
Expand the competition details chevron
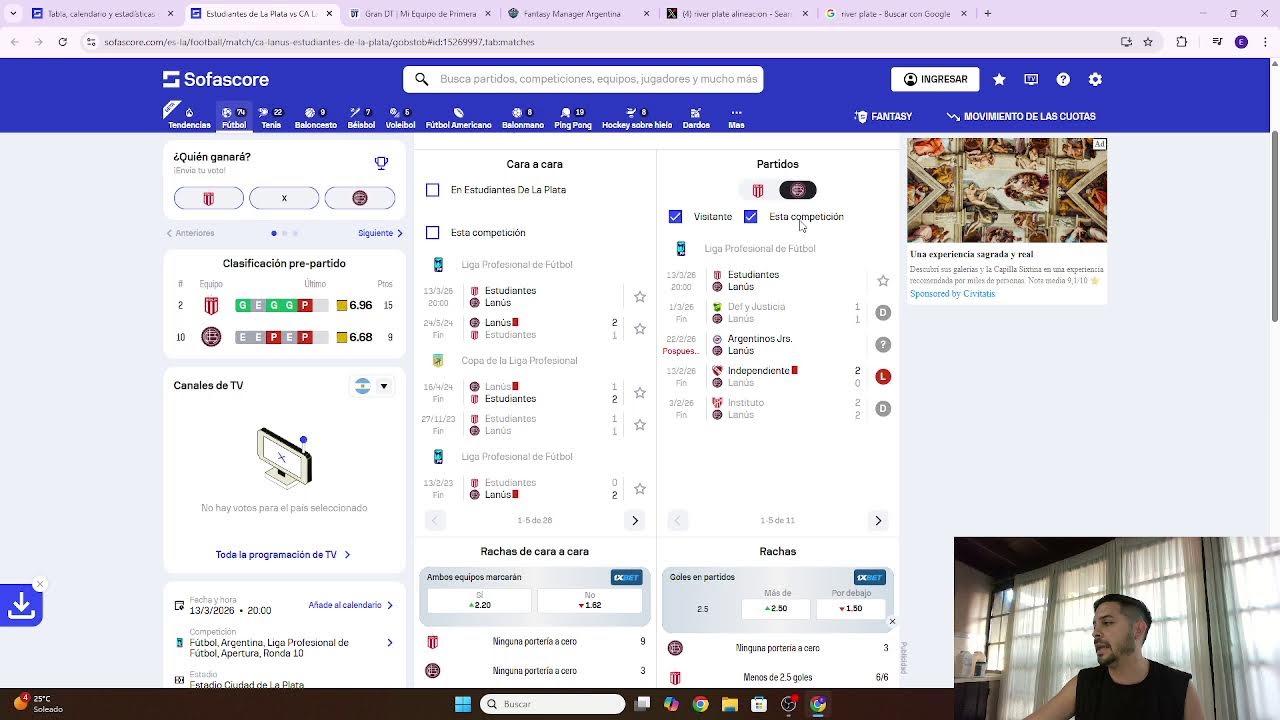[390, 643]
